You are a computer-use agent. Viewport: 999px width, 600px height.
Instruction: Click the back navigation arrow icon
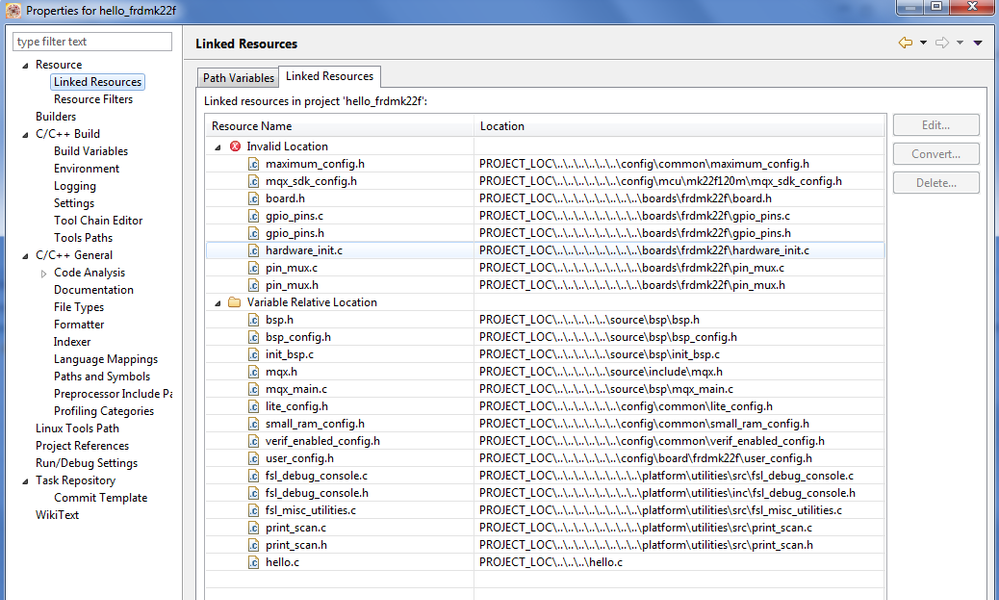pos(905,43)
